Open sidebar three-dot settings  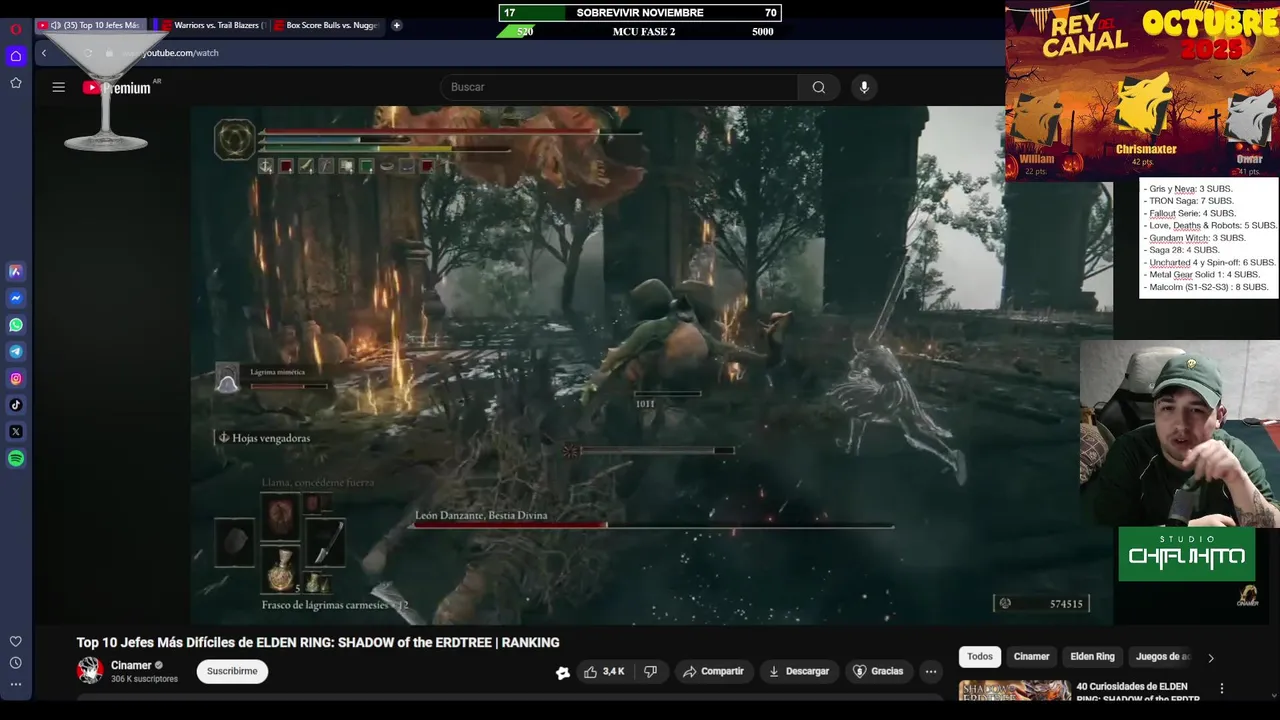pos(16,685)
